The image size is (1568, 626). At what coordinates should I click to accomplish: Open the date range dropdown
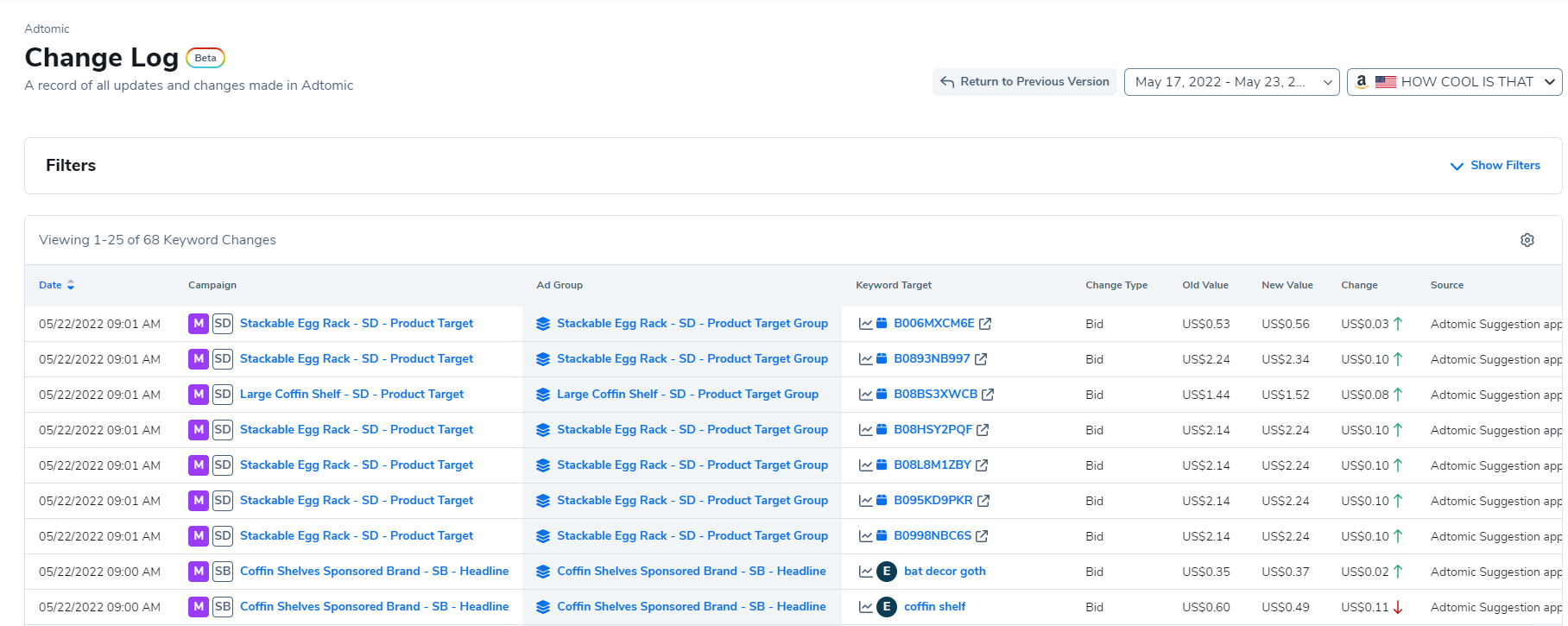pos(1231,82)
